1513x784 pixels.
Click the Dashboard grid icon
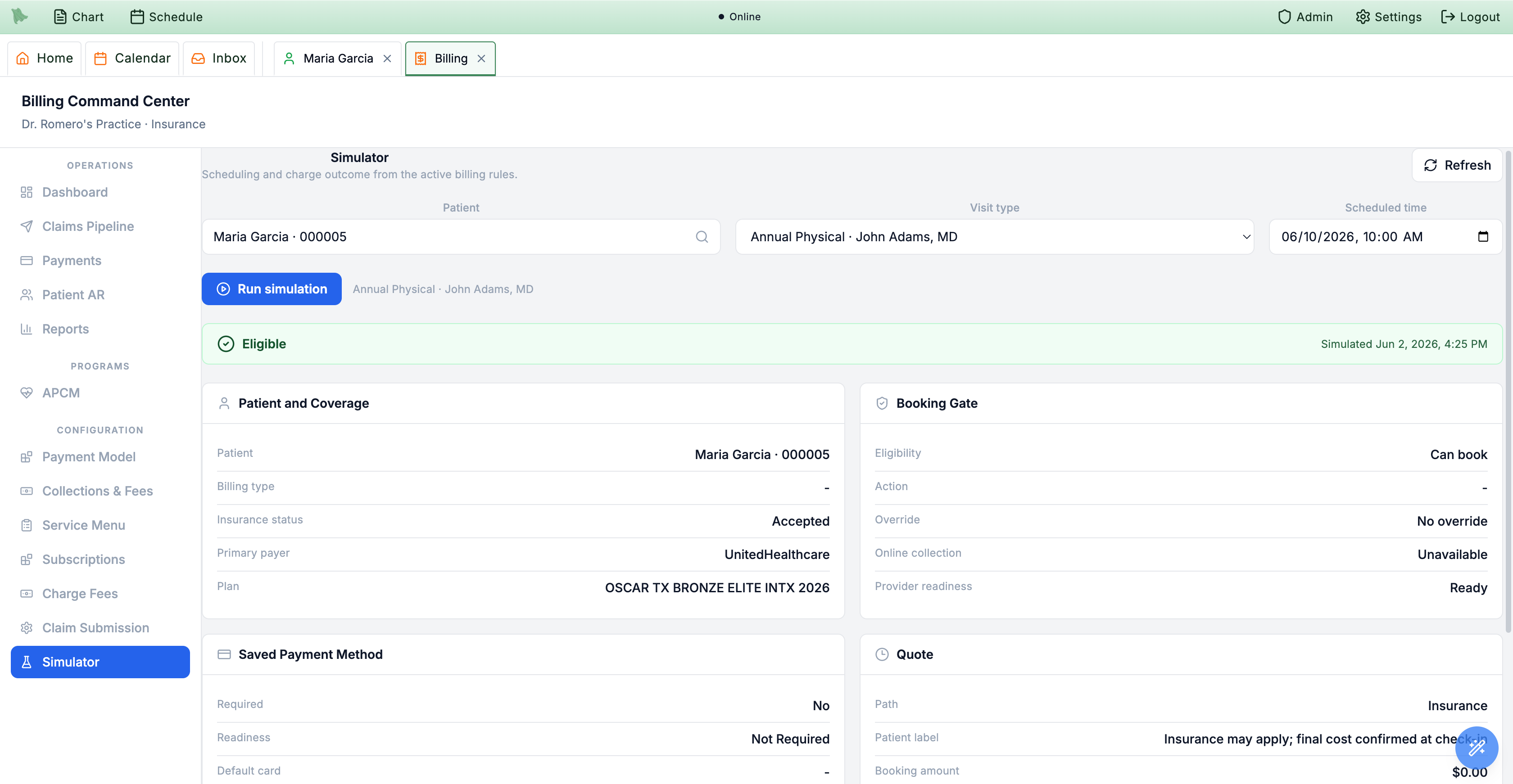coord(27,192)
